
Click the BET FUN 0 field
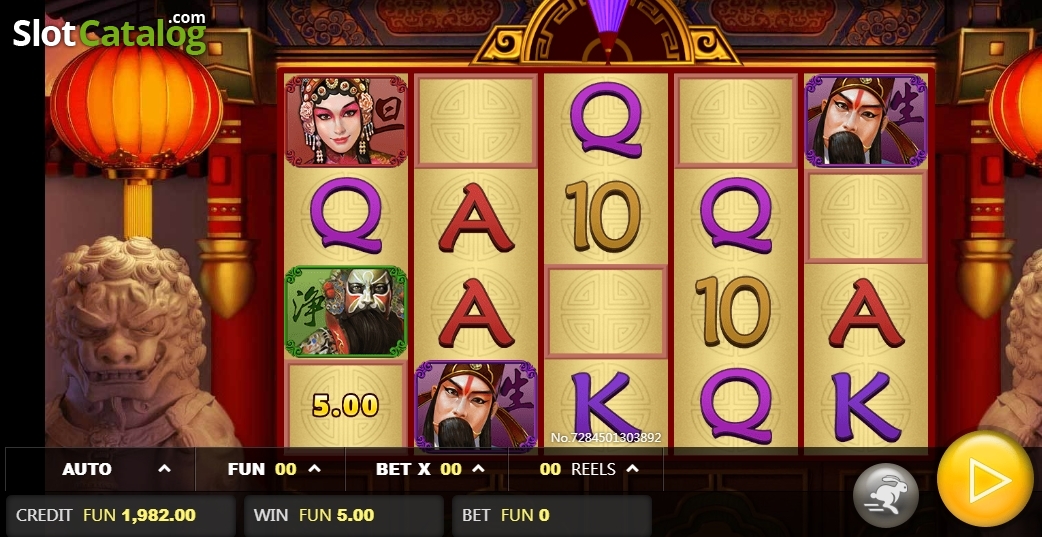click(552, 515)
